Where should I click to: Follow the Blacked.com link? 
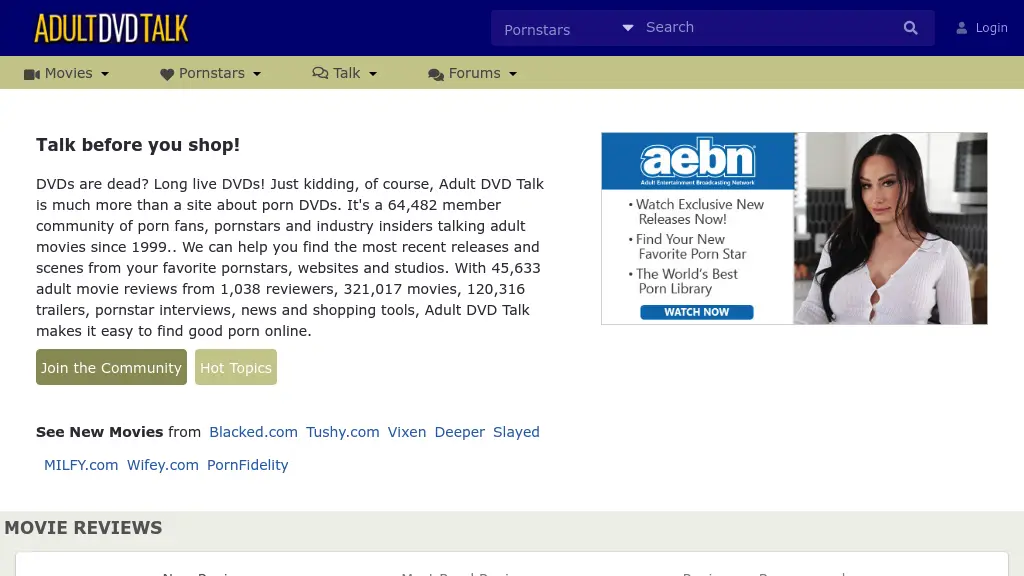[x=253, y=432]
